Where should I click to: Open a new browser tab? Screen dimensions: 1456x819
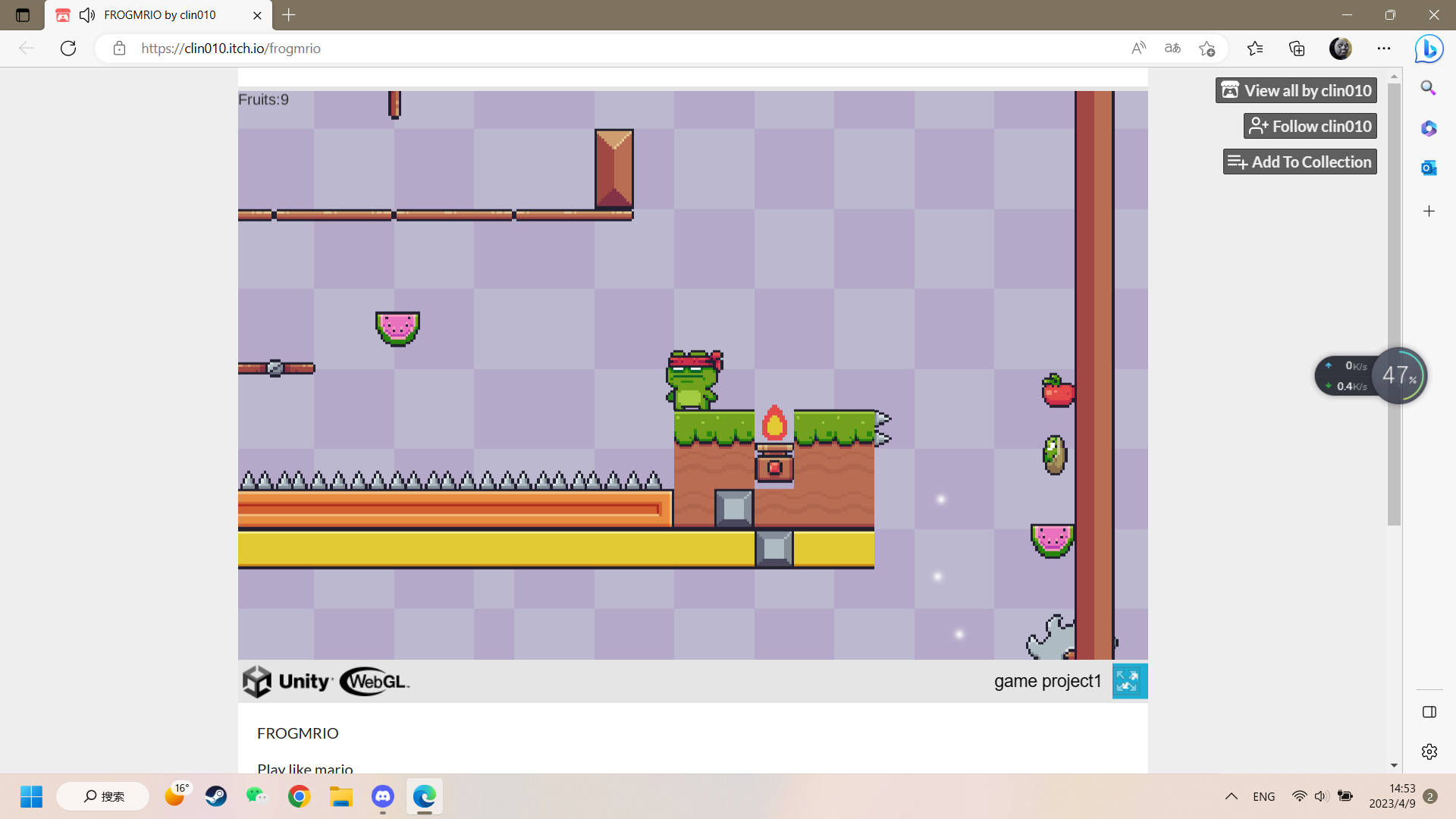pyautogui.click(x=289, y=15)
